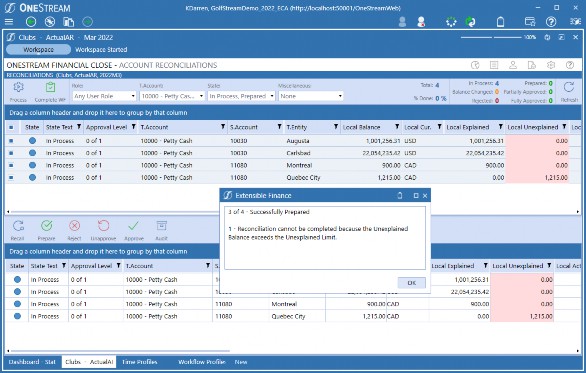This screenshot has height=373, width=586.
Task: Click the Unapprove icon
Action: pos(104,226)
